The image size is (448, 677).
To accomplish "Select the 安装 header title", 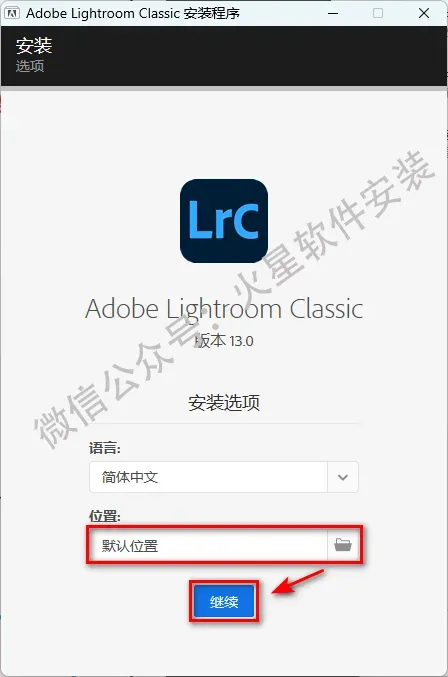I will coord(34,46).
